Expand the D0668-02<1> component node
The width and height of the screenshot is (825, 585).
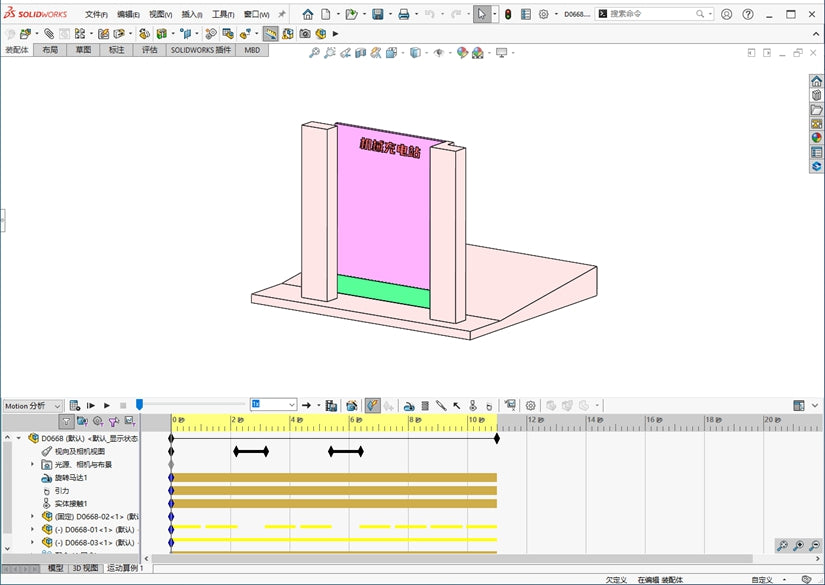32,517
